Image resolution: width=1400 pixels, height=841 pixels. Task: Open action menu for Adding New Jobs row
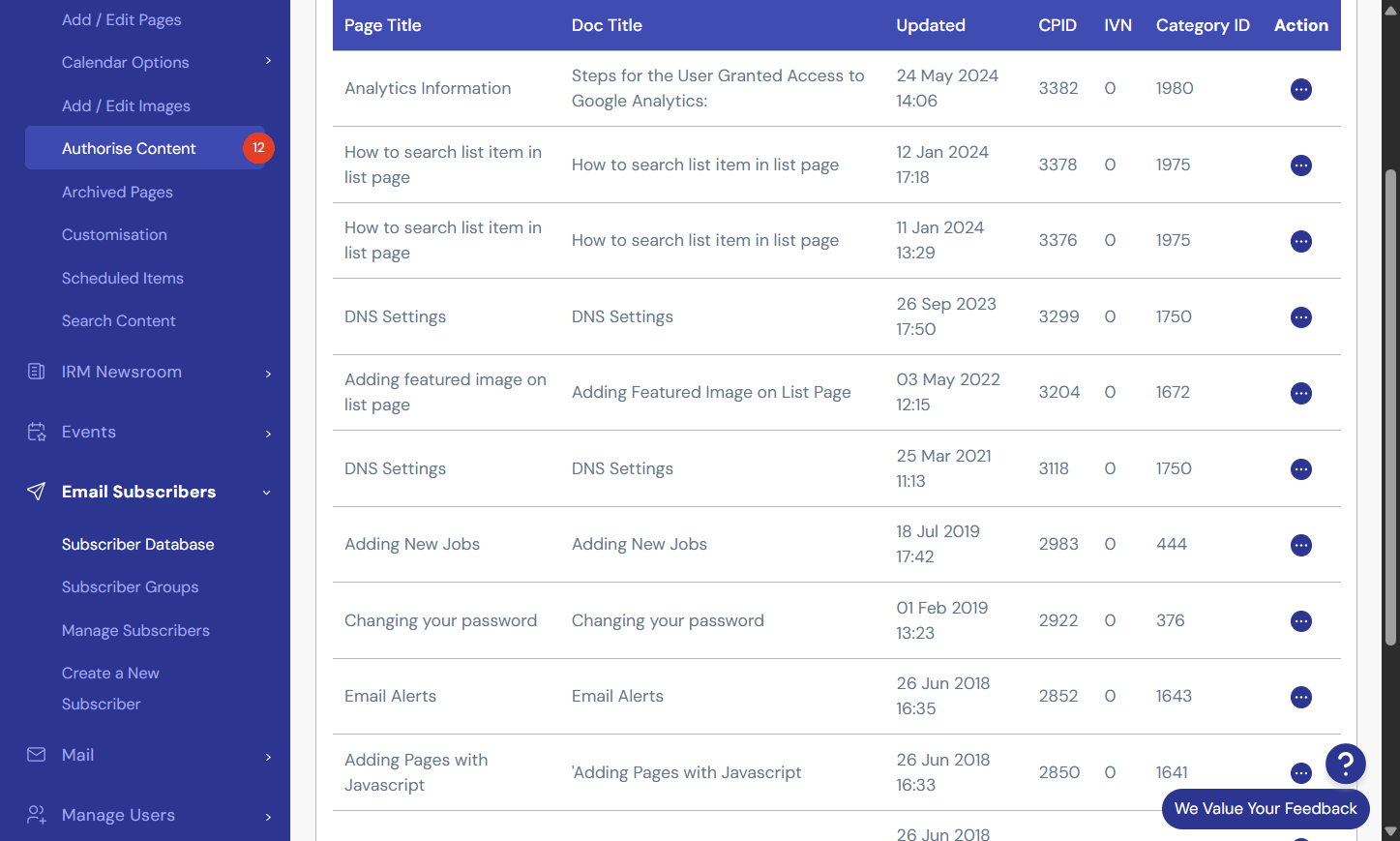(1301, 545)
